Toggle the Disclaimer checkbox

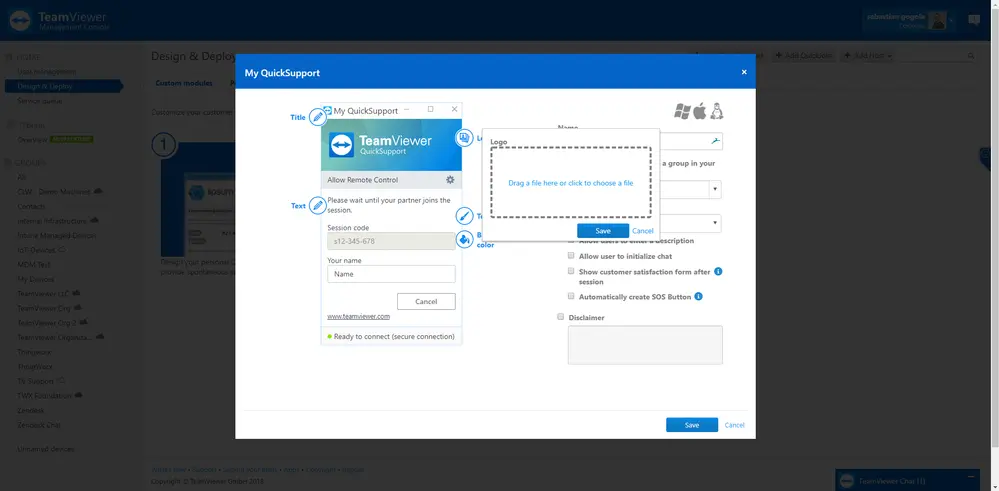click(561, 317)
